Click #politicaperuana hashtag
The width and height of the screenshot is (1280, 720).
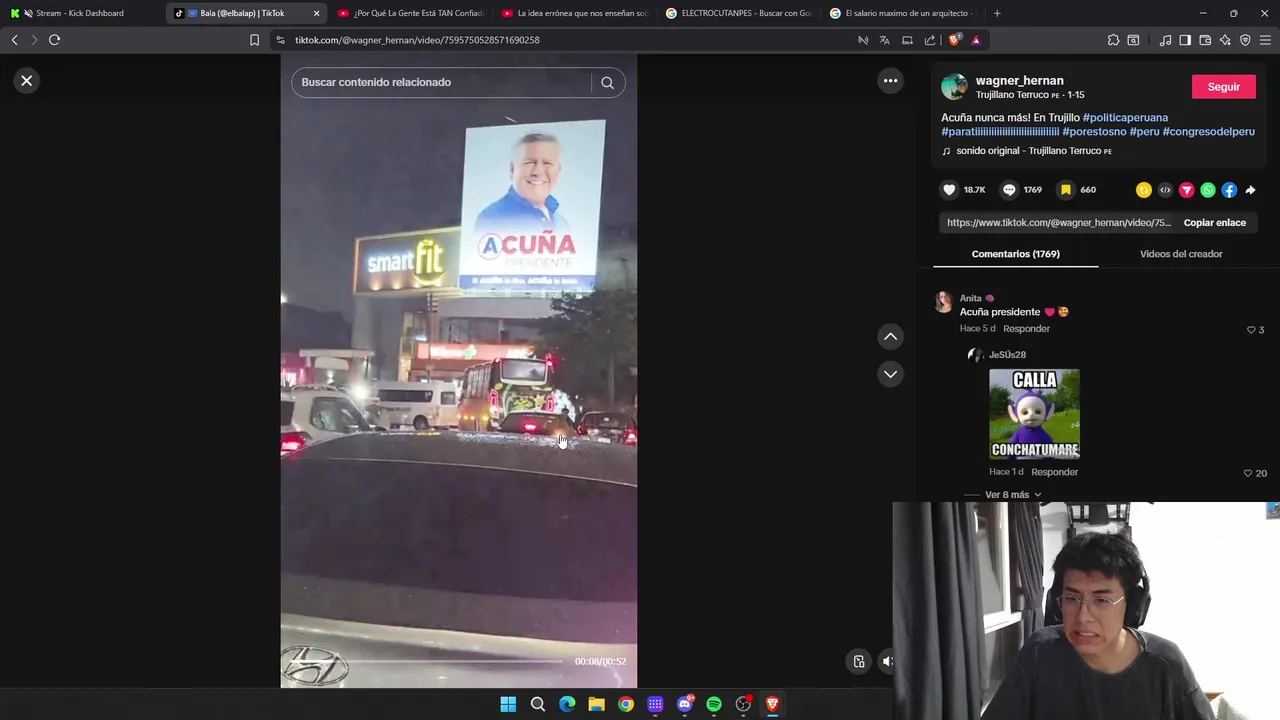tap(1125, 118)
